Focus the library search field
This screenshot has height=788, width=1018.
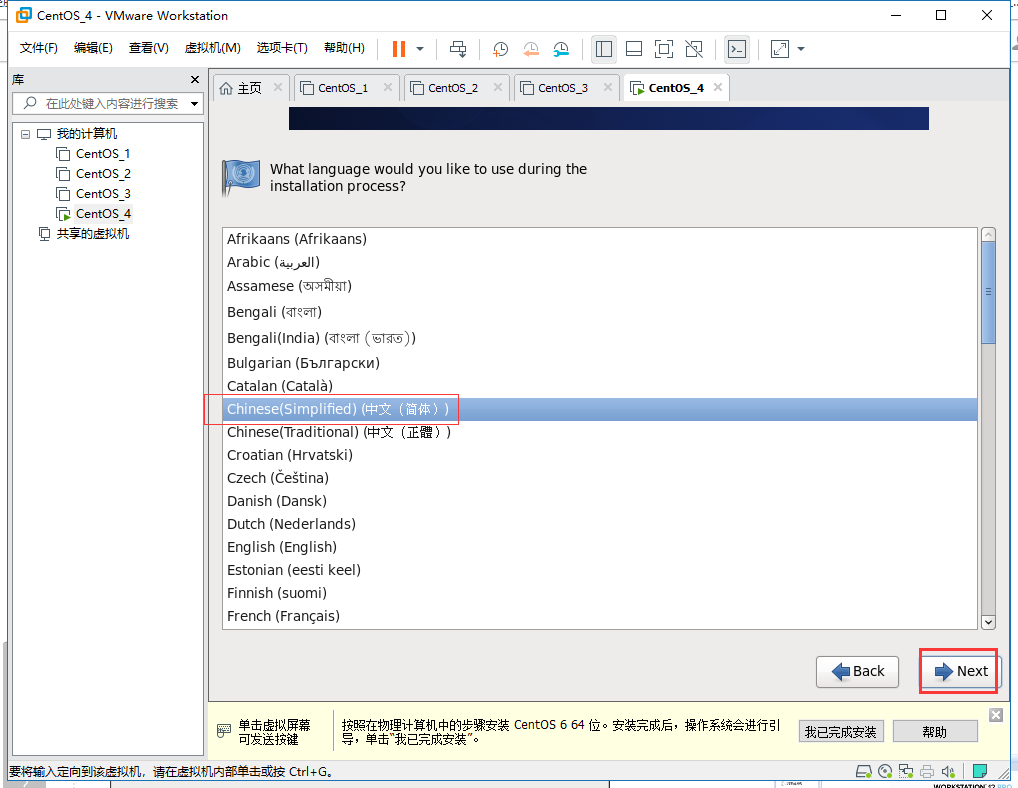click(102, 104)
